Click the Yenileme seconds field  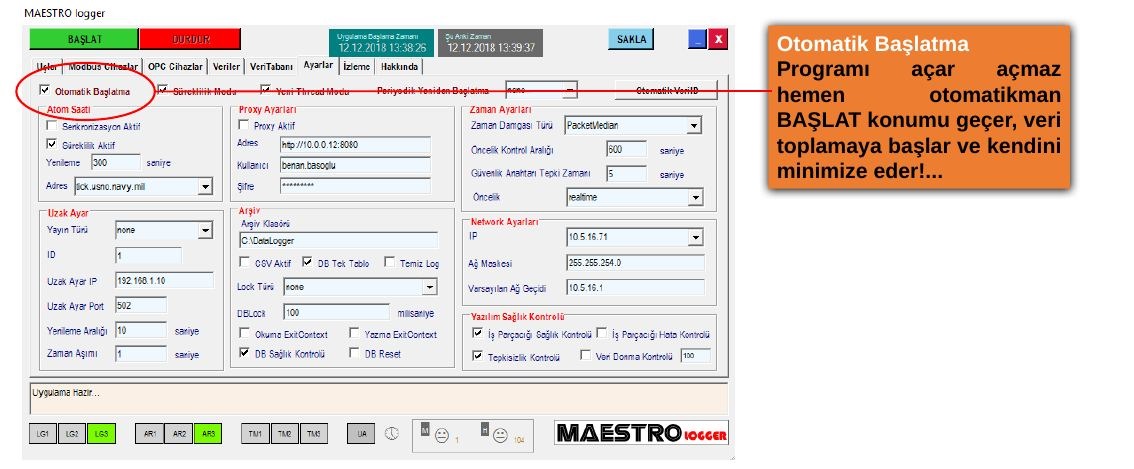(x=115, y=162)
